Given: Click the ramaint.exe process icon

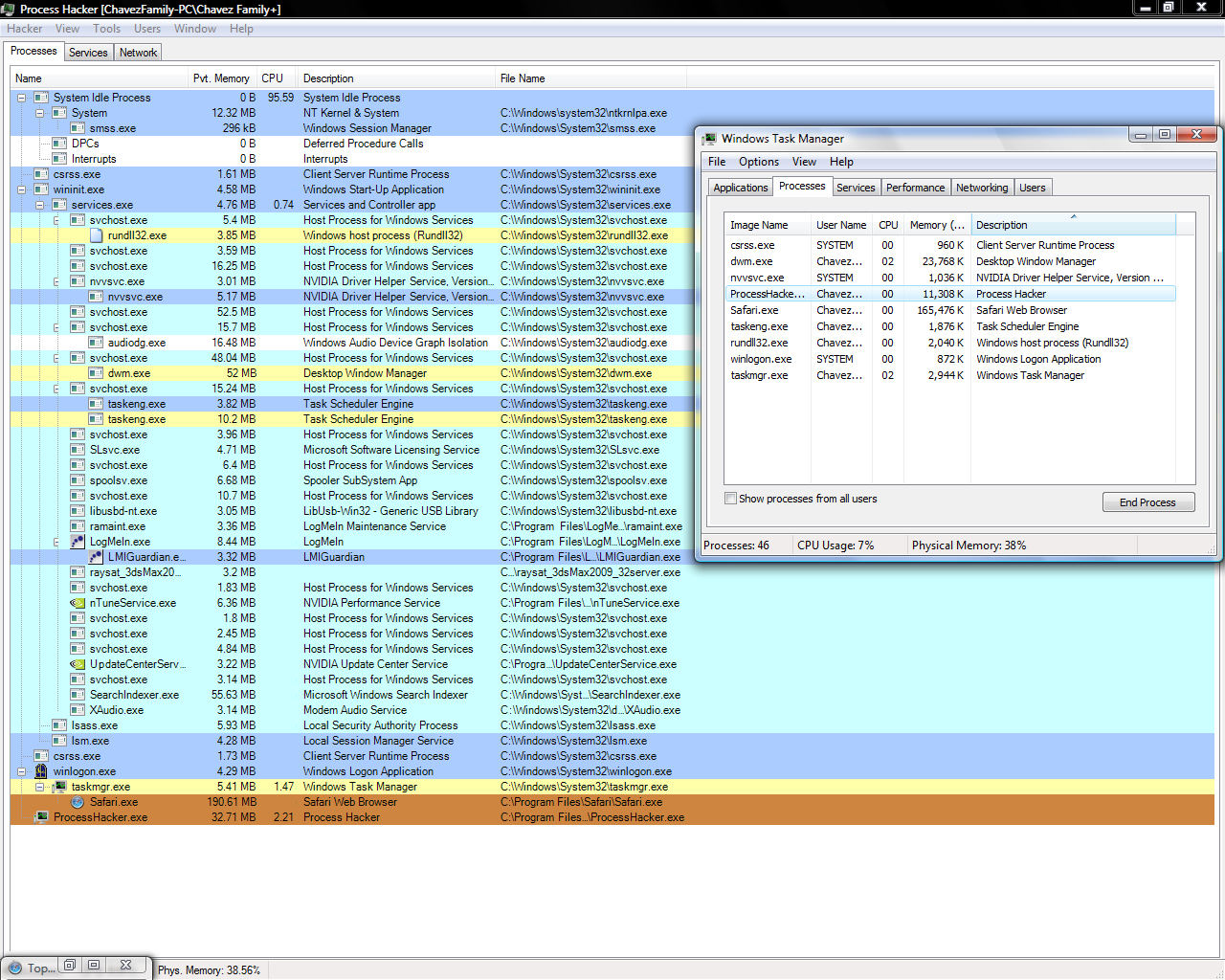Looking at the screenshot, I should pyautogui.click(x=78, y=526).
